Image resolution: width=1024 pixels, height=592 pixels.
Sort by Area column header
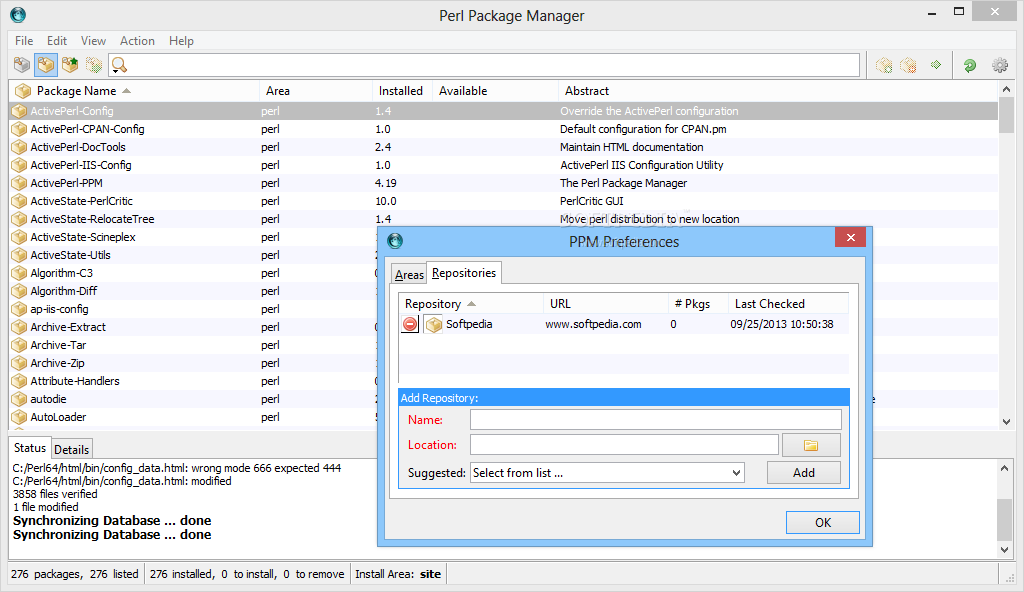click(x=315, y=91)
